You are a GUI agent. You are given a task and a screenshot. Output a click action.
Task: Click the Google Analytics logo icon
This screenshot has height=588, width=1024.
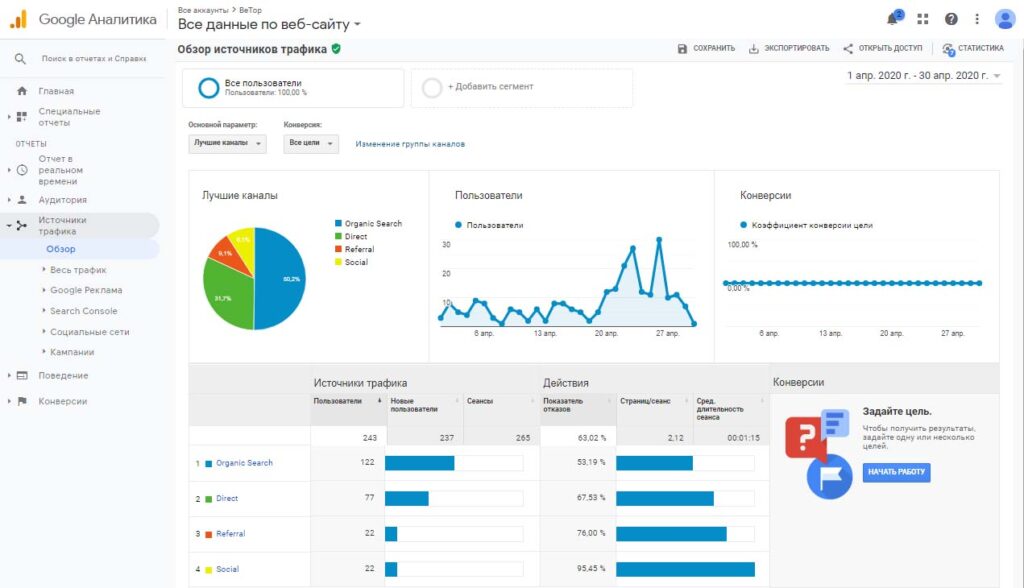pos(18,19)
